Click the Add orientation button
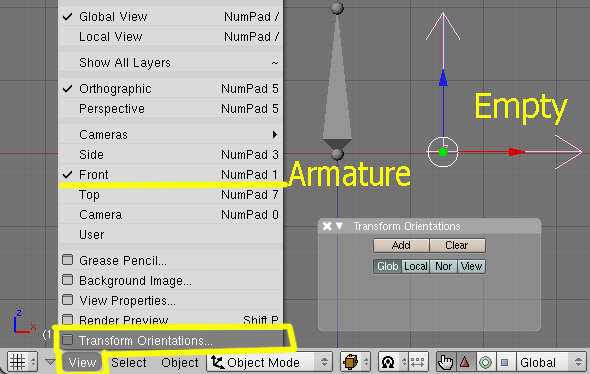Viewport: 590px width, 374px height. pos(401,245)
